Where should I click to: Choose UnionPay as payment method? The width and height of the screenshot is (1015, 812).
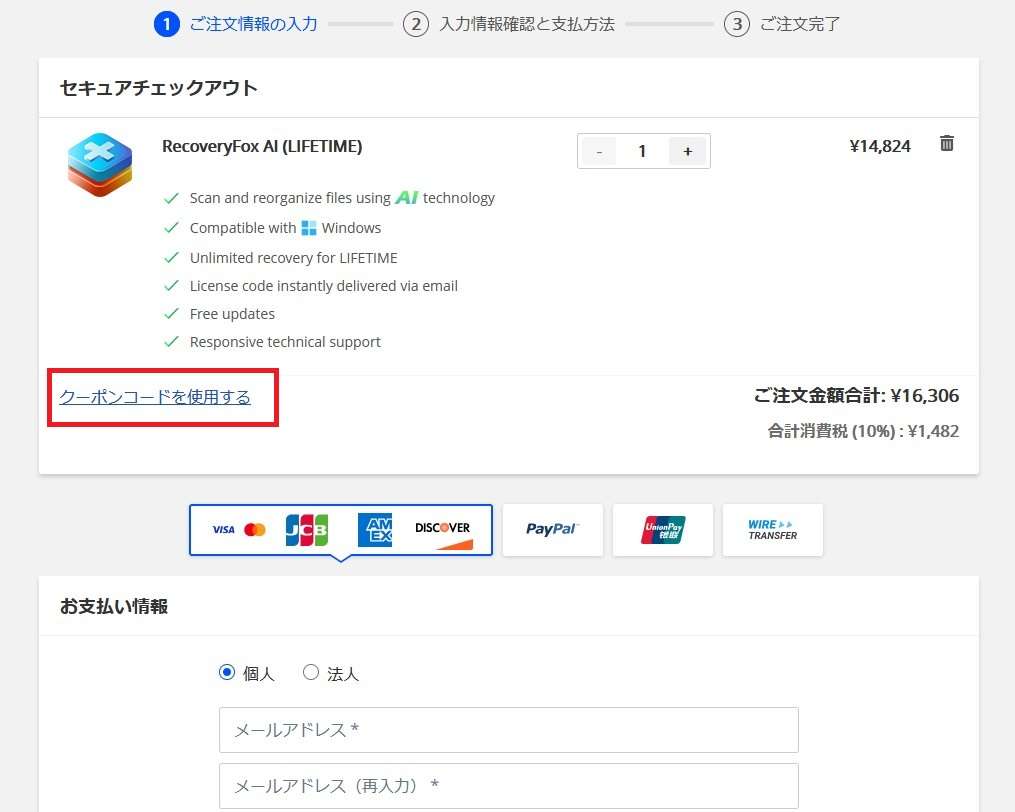663,530
